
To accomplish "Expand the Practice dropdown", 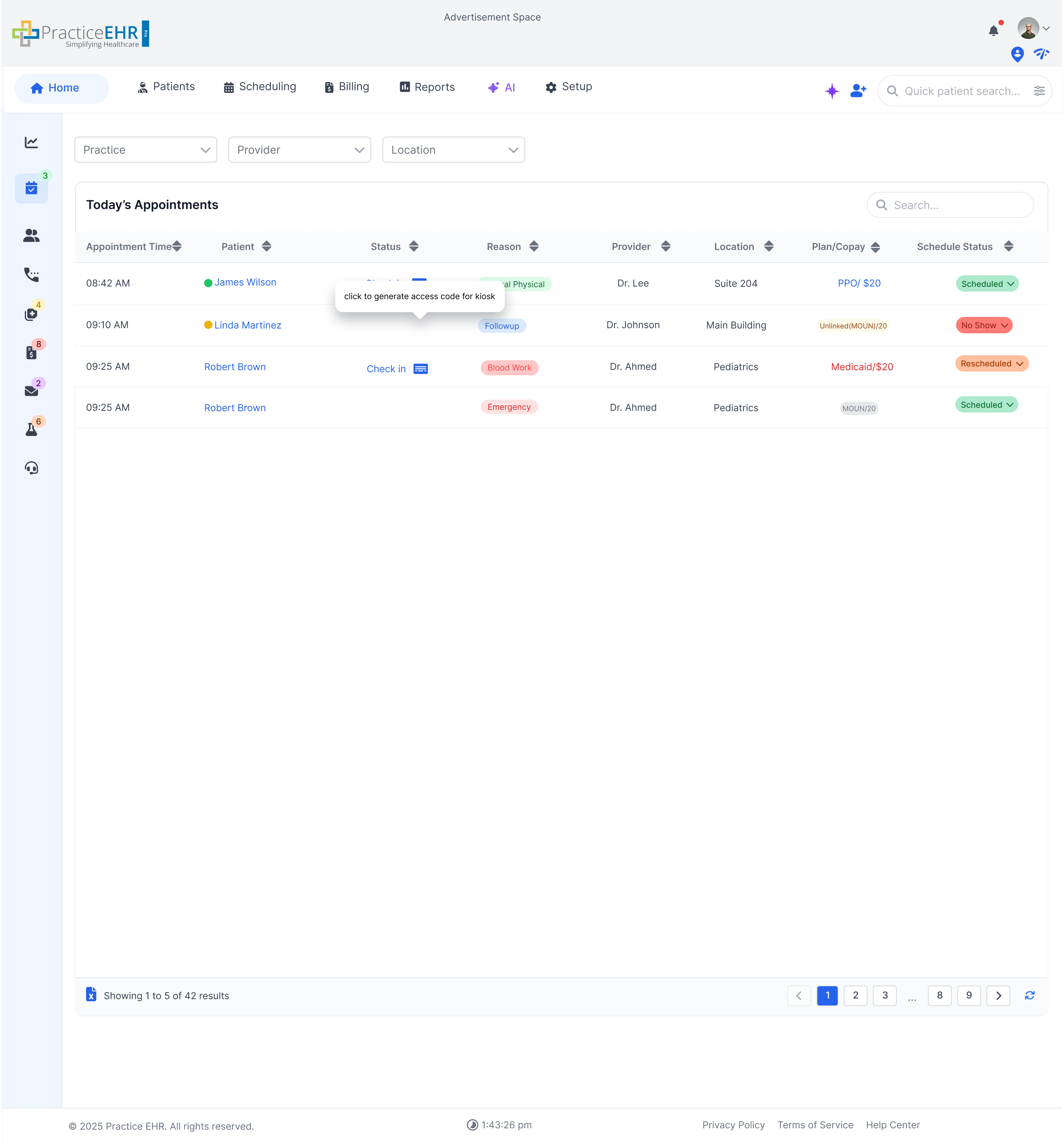I will coord(145,150).
